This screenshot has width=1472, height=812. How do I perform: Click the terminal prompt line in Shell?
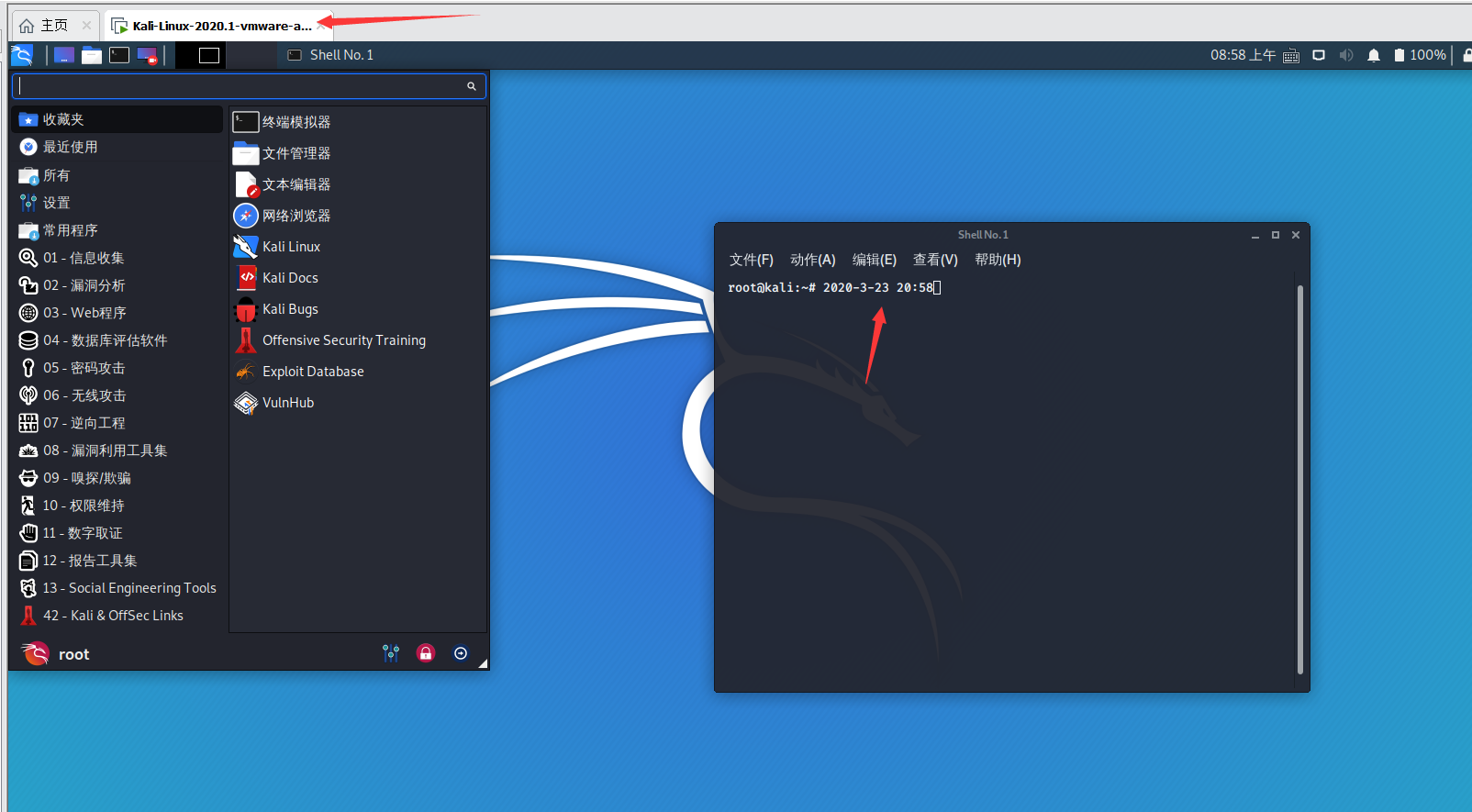(834, 287)
